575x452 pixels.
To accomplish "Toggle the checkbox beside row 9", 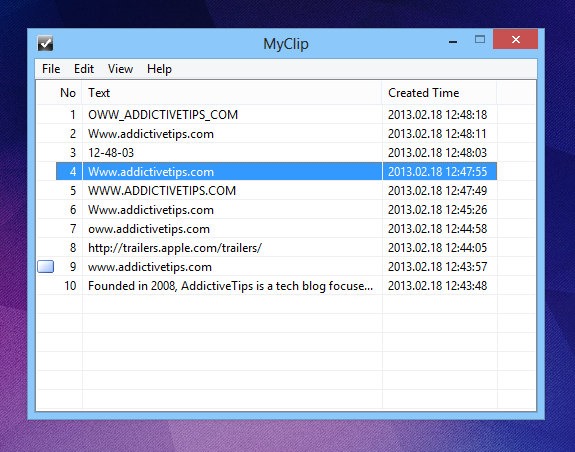I will click(45, 267).
